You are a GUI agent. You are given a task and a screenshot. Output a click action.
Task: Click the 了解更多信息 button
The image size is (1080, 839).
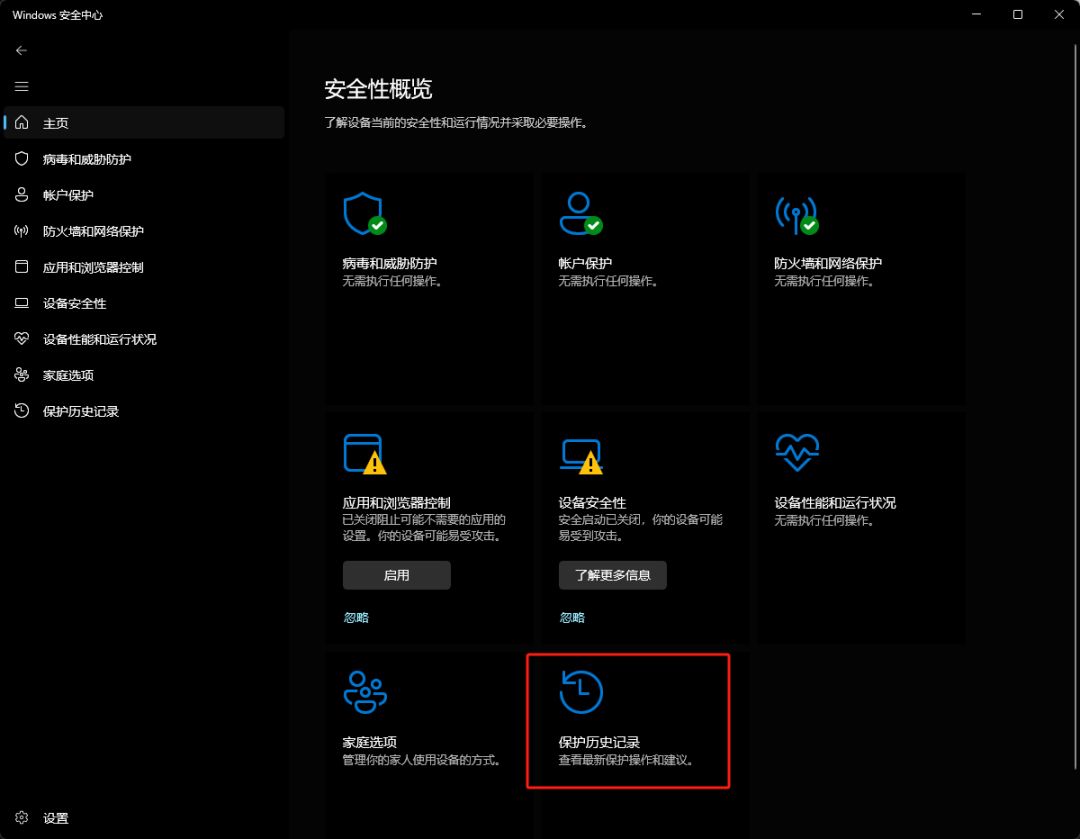(x=612, y=574)
